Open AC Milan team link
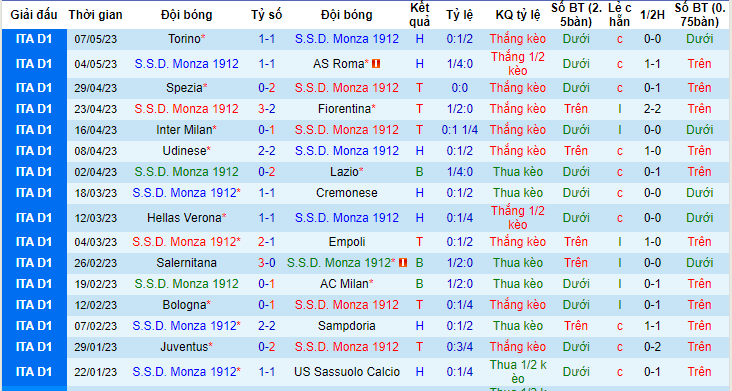This screenshot has height=391, width=732. coord(345,284)
